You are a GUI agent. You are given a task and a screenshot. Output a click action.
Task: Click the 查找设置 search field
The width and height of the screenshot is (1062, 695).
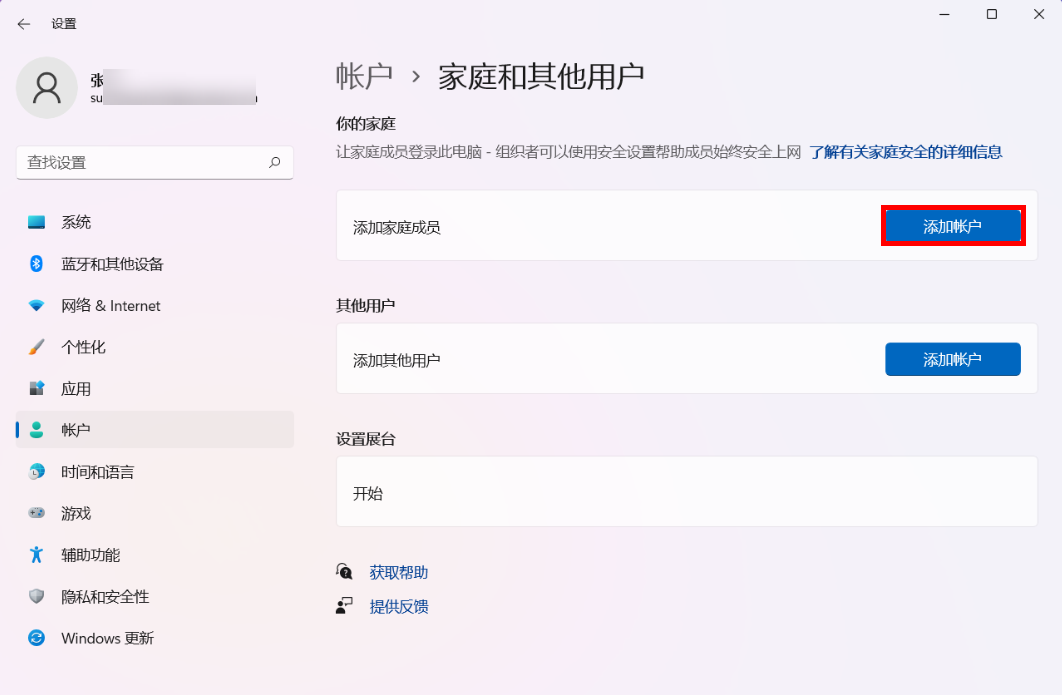tap(140, 162)
